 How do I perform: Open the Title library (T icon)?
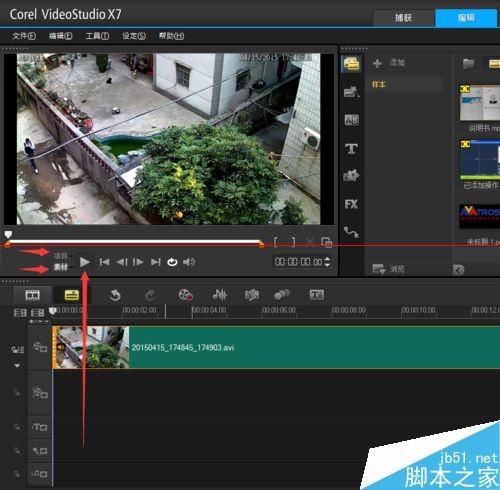tap(351, 149)
